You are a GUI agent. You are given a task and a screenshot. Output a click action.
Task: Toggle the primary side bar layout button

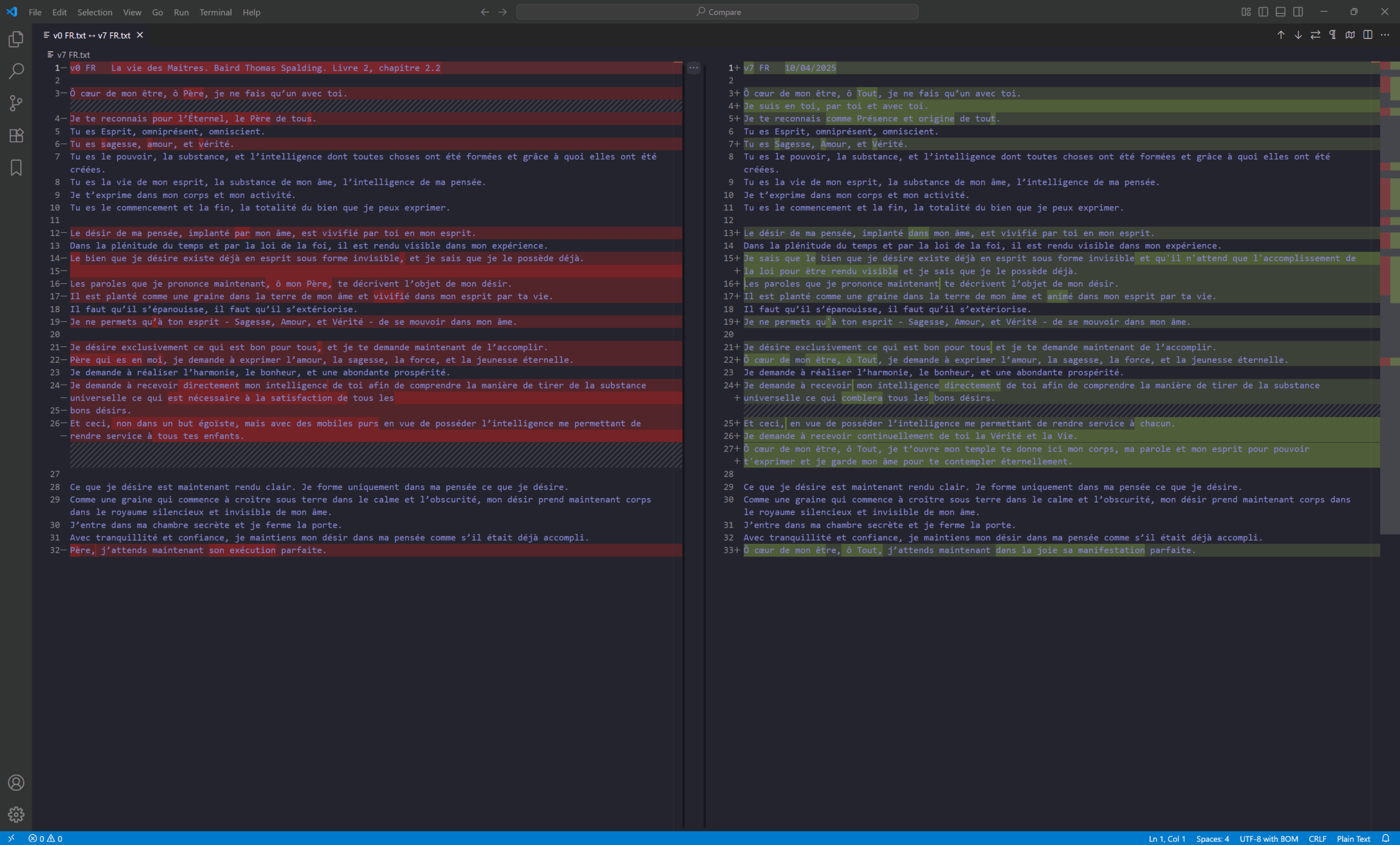click(1263, 12)
